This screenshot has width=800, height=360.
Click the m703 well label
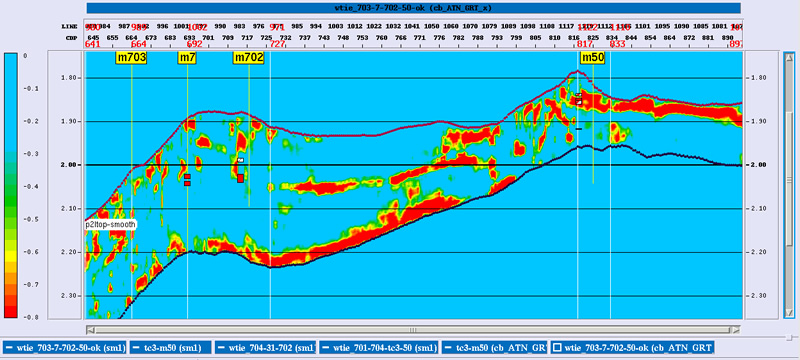pos(132,58)
